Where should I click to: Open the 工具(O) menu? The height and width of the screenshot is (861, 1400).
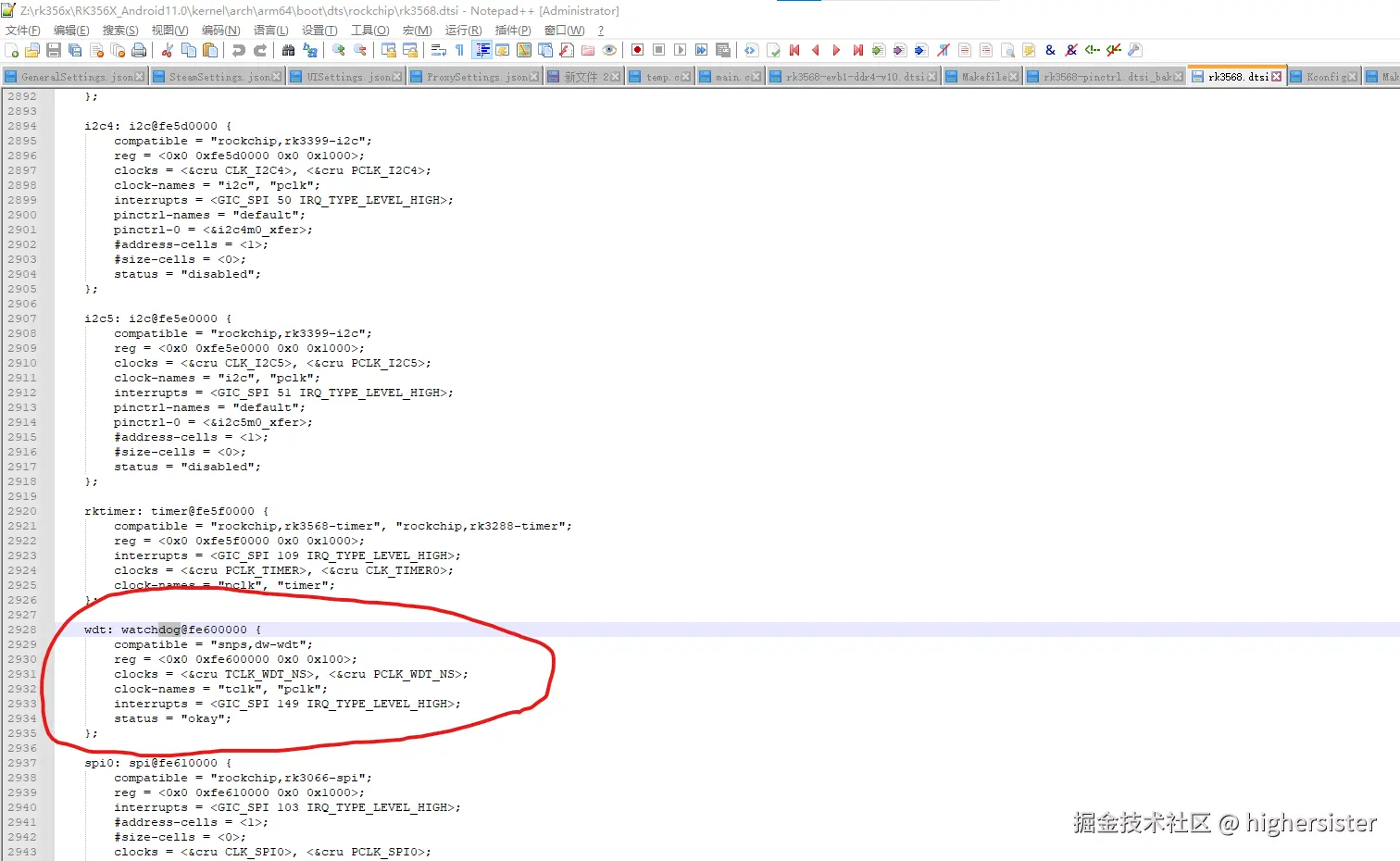click(369, 31)
